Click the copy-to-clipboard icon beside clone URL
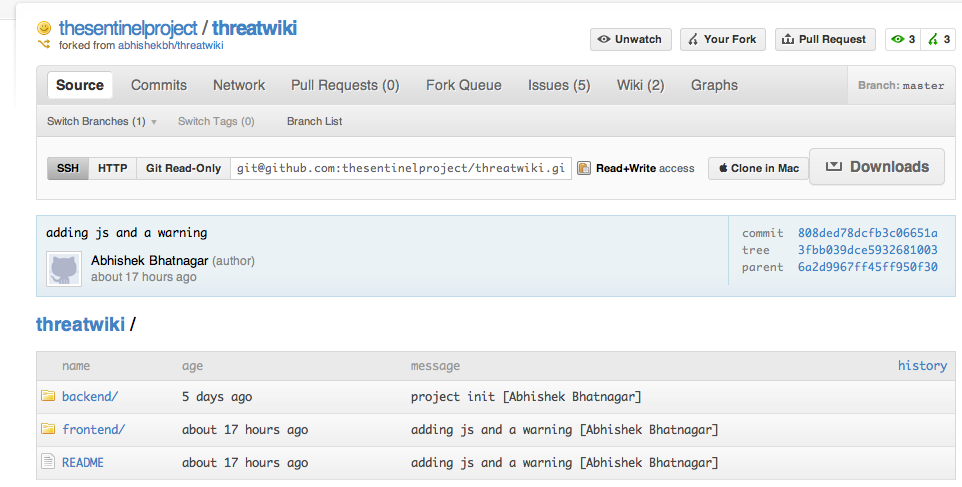 coord(584,168)
